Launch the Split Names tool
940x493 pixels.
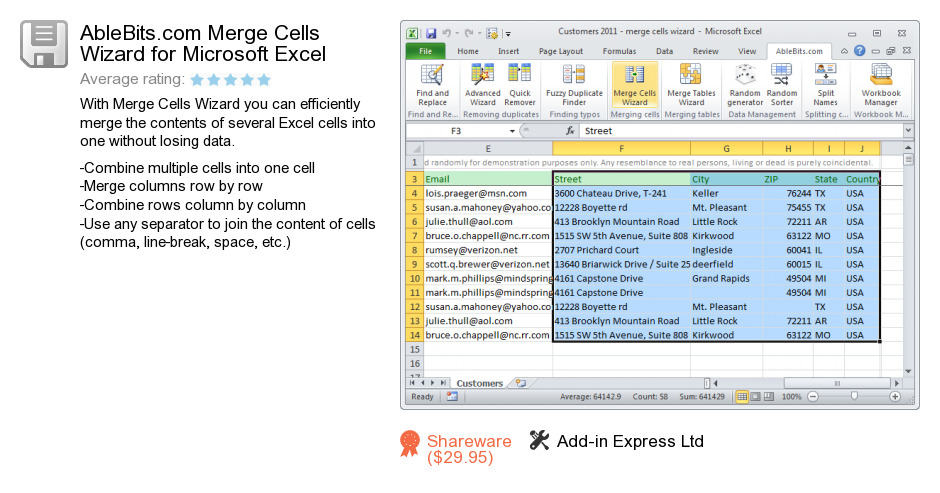[825, 85]
